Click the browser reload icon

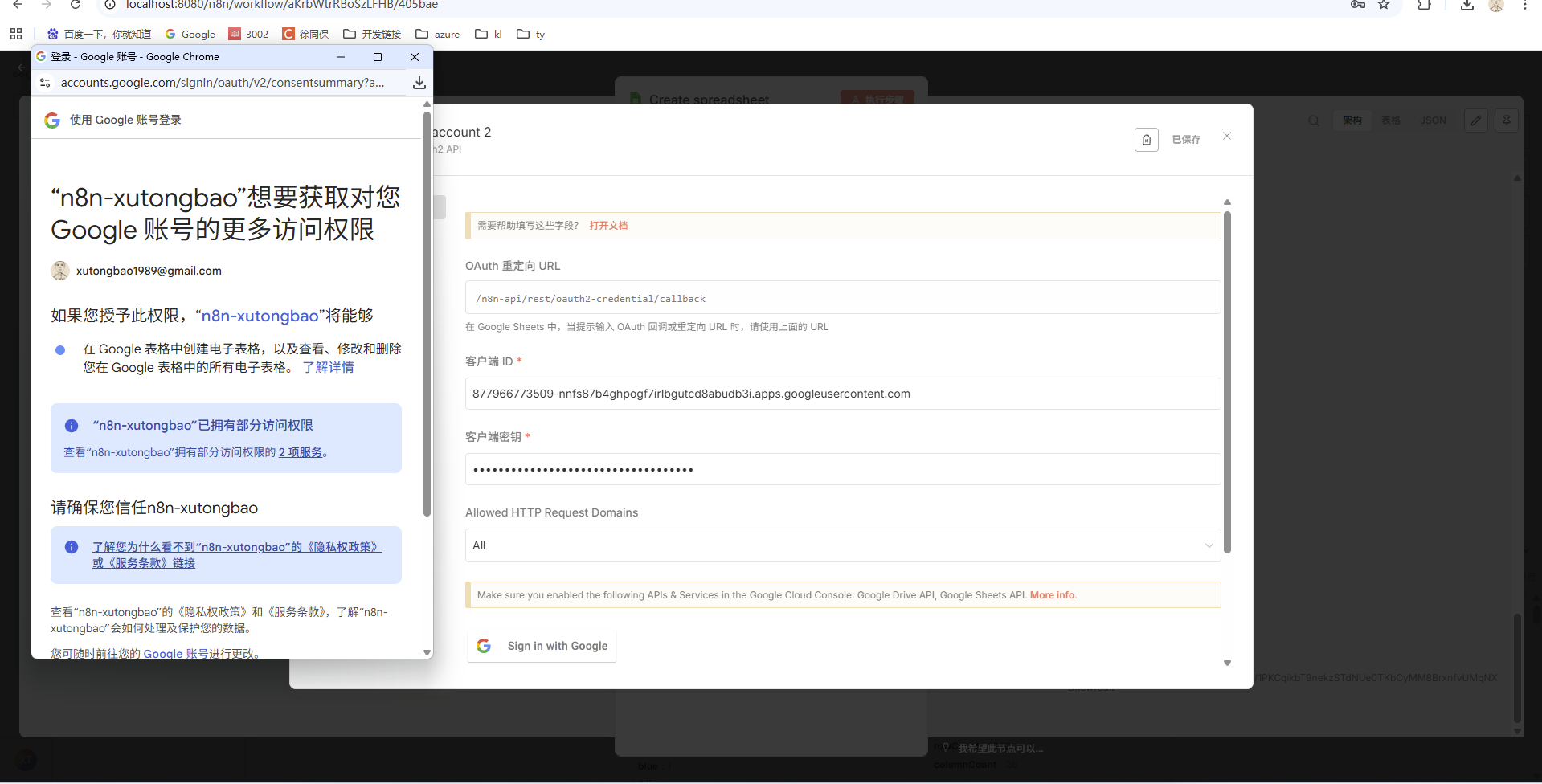click(x=75, y=5)
